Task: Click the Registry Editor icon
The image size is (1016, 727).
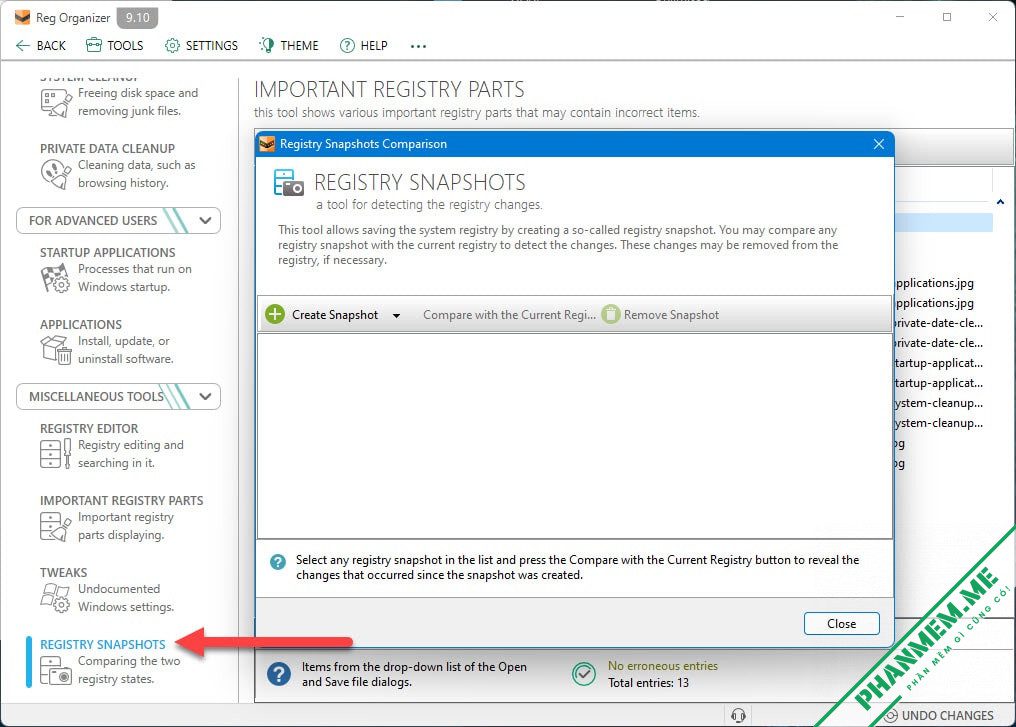Action: pos(56,454)
